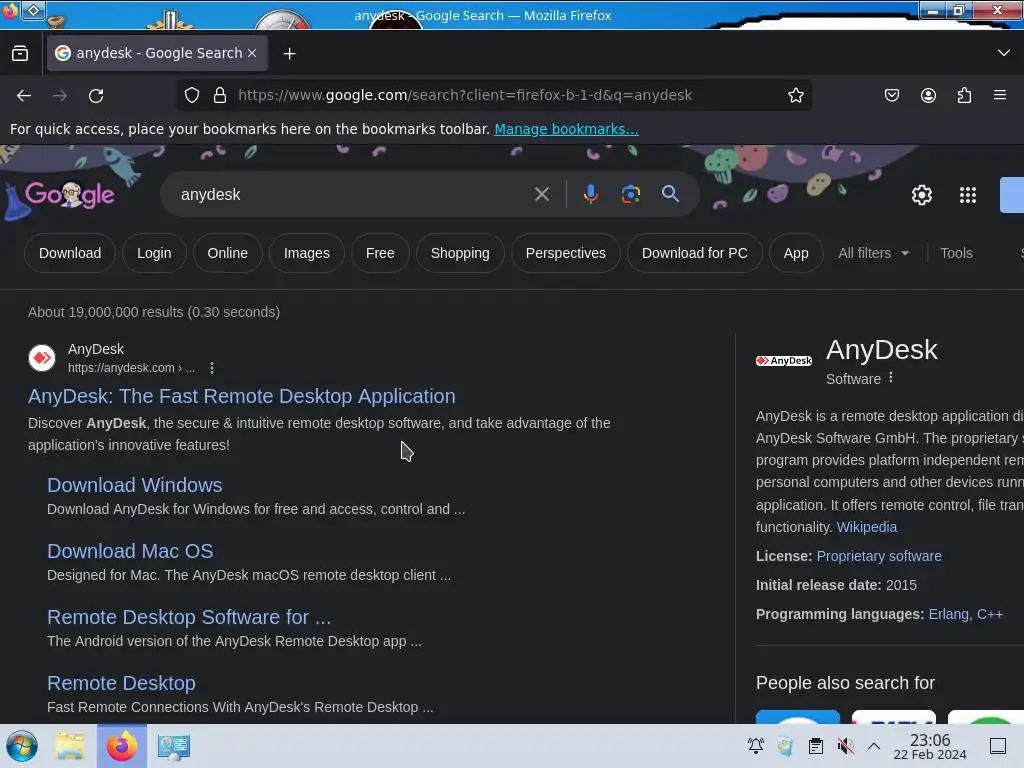Select the Login filter chip
Screen dimensions: 1024x768
[x=154, y=253]
